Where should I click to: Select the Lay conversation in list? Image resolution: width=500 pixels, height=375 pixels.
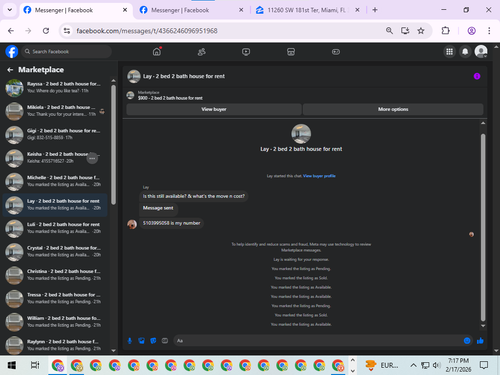pos(55,205)
